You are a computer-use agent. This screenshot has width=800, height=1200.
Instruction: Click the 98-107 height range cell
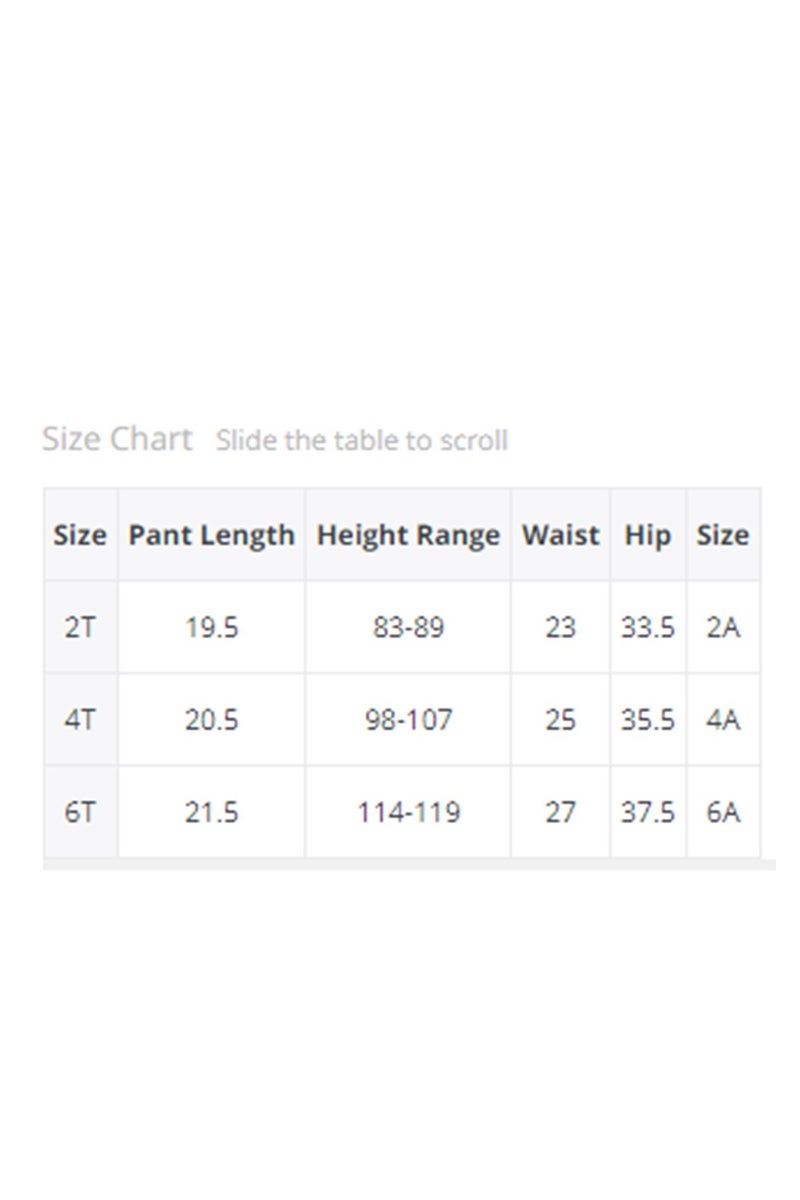[x=408, y=720]
